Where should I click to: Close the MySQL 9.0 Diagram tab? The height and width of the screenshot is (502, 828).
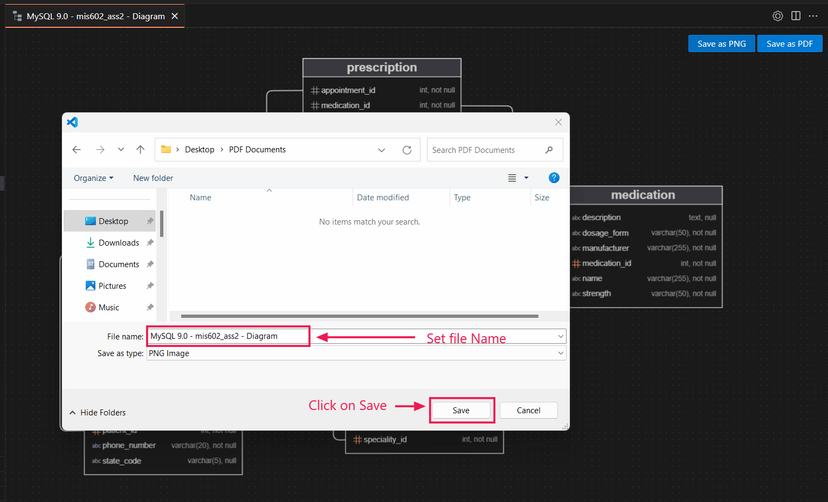point(175,16)
